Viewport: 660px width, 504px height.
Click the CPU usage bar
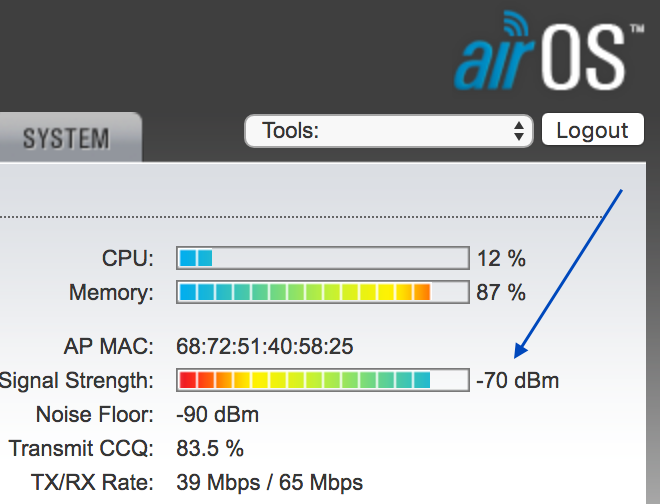[x=322, y=258]
